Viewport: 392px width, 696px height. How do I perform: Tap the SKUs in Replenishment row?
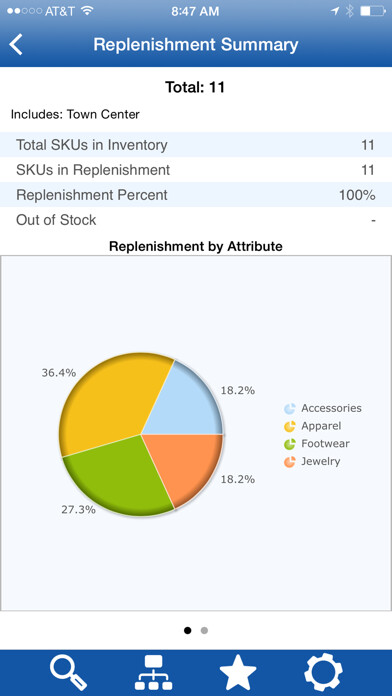(x=196, y=170)
